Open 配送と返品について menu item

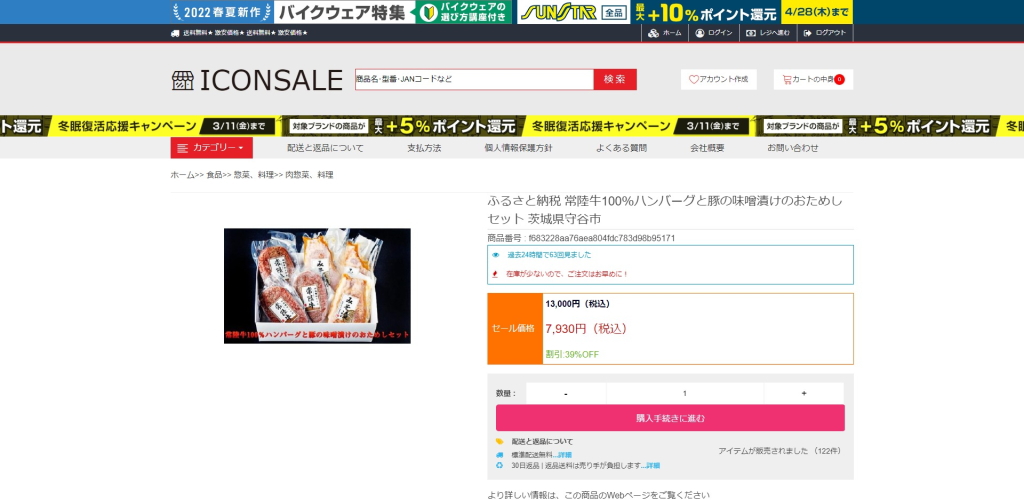pyautogui.click(x=325, y=148)
